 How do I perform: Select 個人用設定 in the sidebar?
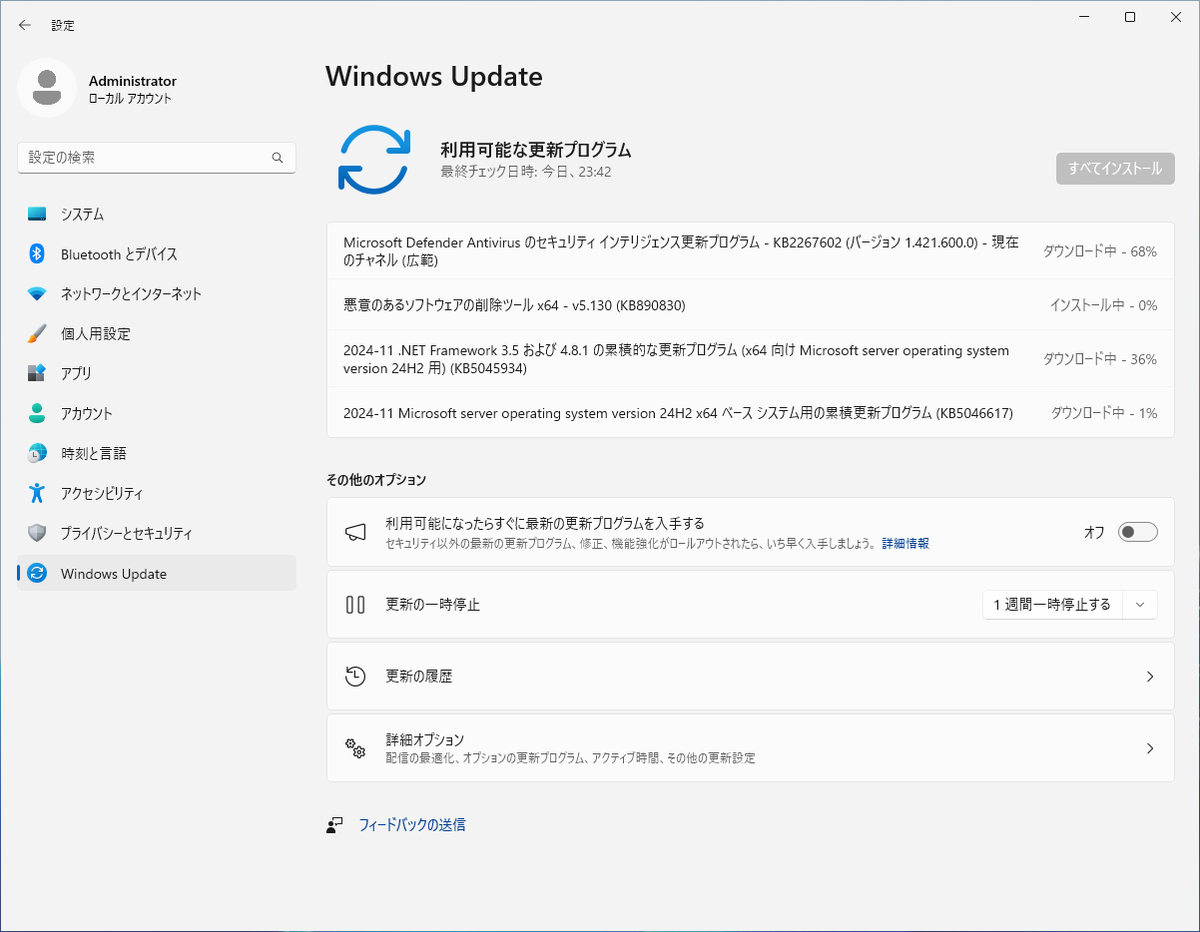157,334
